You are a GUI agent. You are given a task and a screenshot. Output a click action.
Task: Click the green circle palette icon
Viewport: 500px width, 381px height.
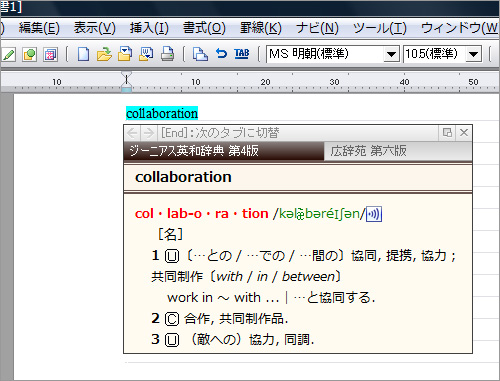point(30,54)
